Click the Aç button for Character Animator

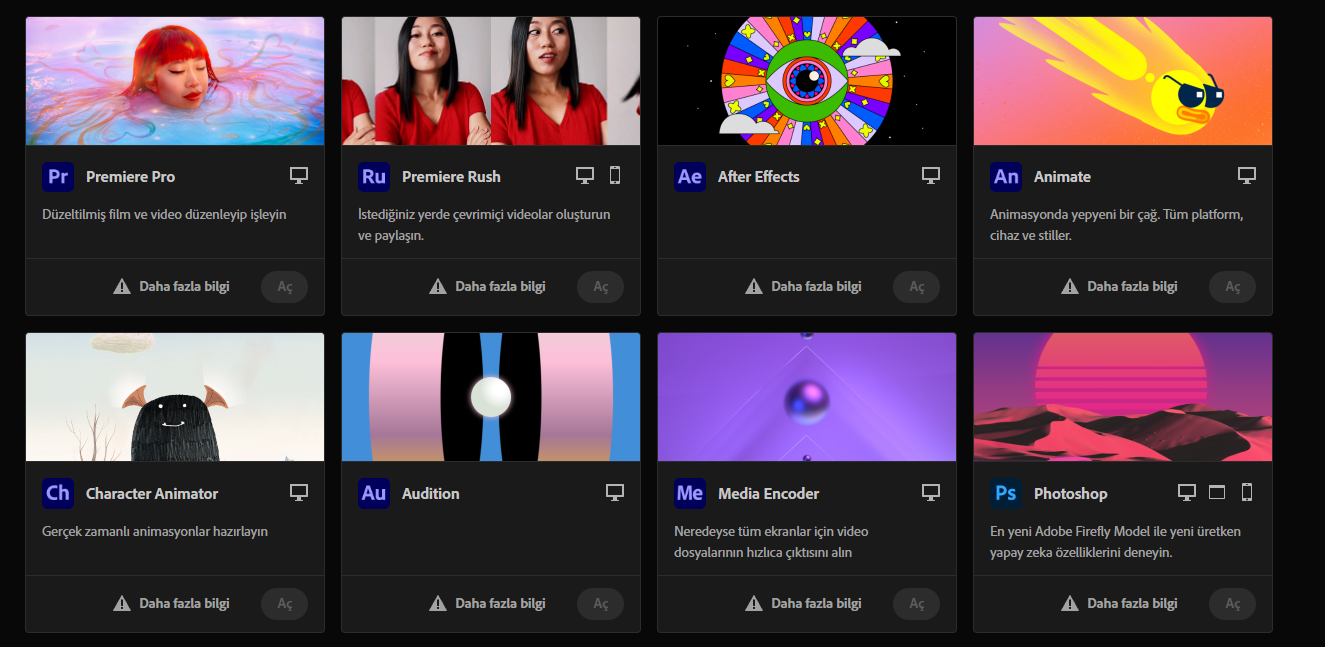tap(285, 604)
